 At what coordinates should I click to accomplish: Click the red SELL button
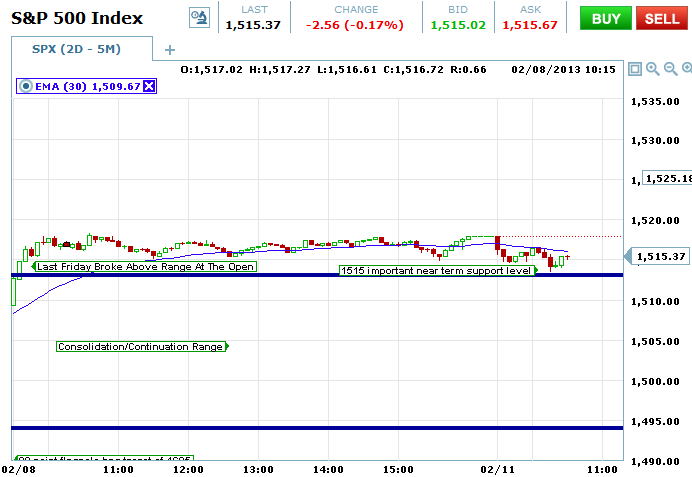click(x=662, y=19)
